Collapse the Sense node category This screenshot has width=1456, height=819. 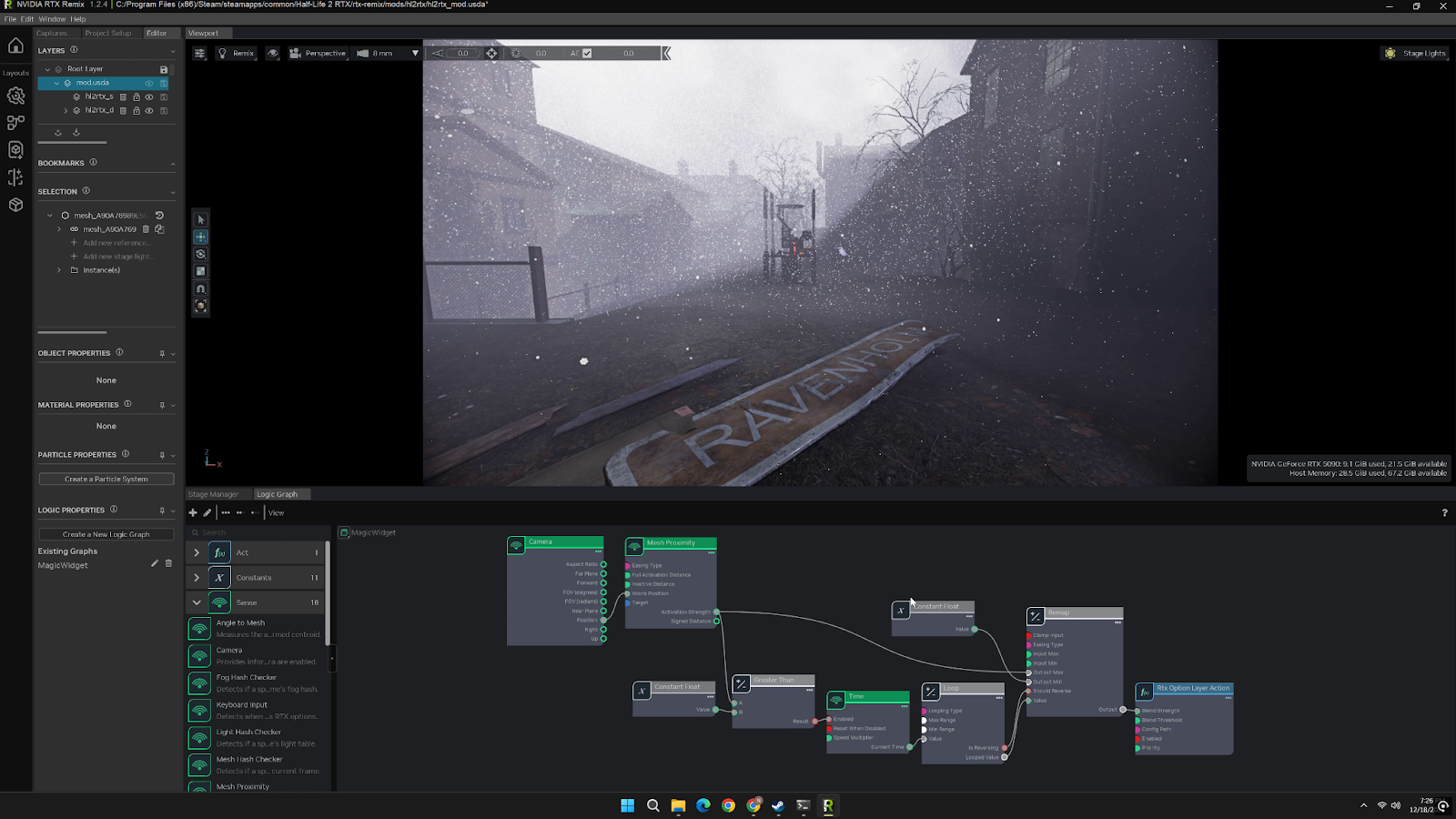(197, 602)
